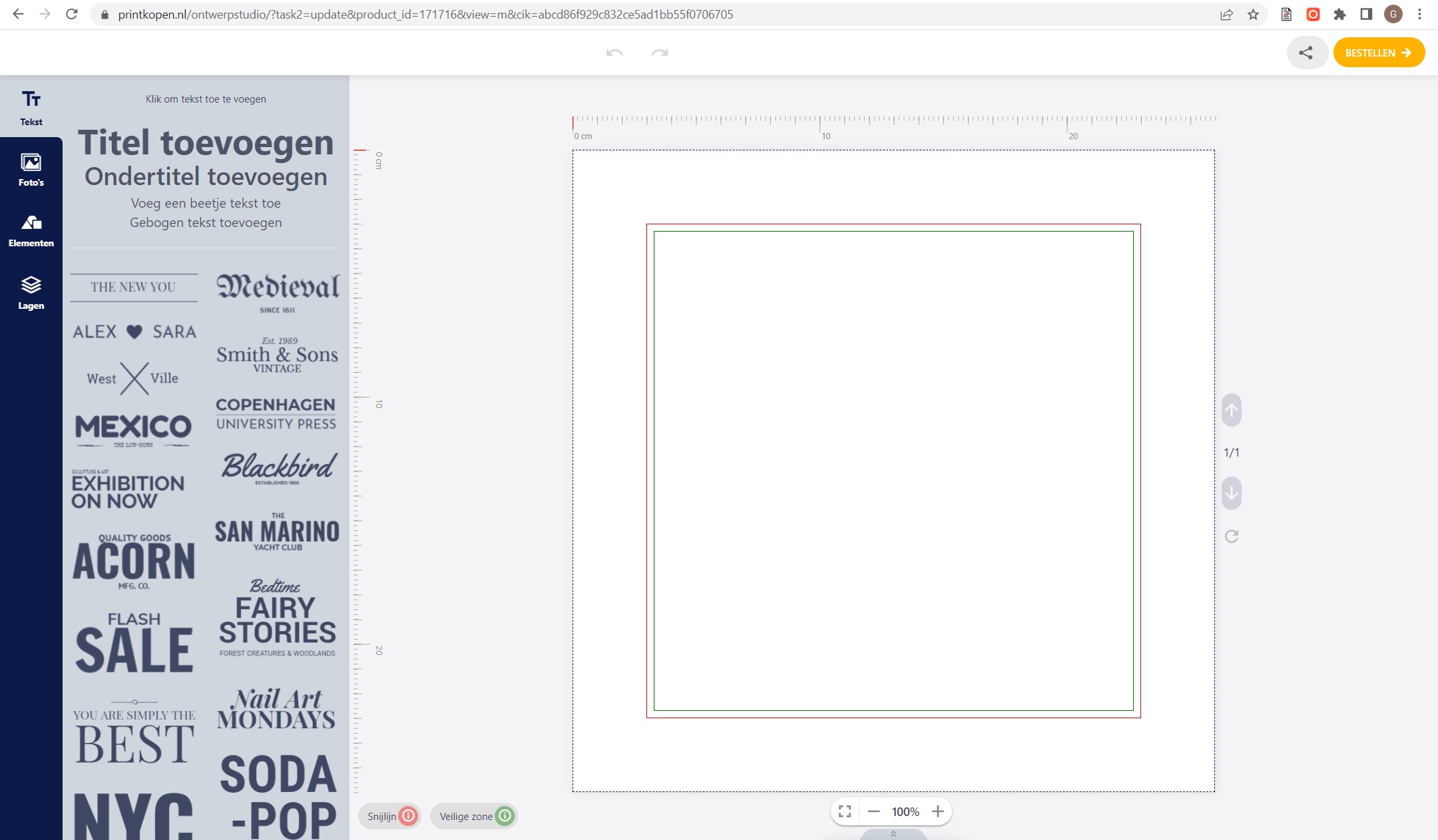
Task: Click the BESTELLEN order button
Action: click(1379, 53)
